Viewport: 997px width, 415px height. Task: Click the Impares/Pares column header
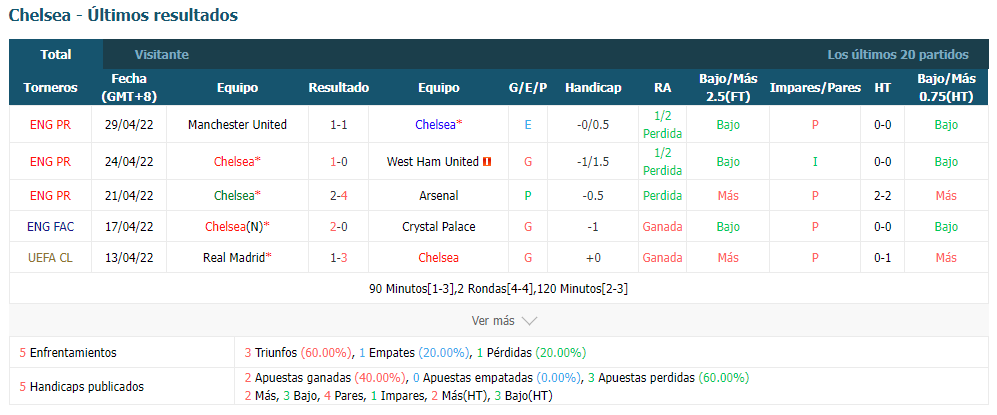pyautogui.click(x=815, y=88)
